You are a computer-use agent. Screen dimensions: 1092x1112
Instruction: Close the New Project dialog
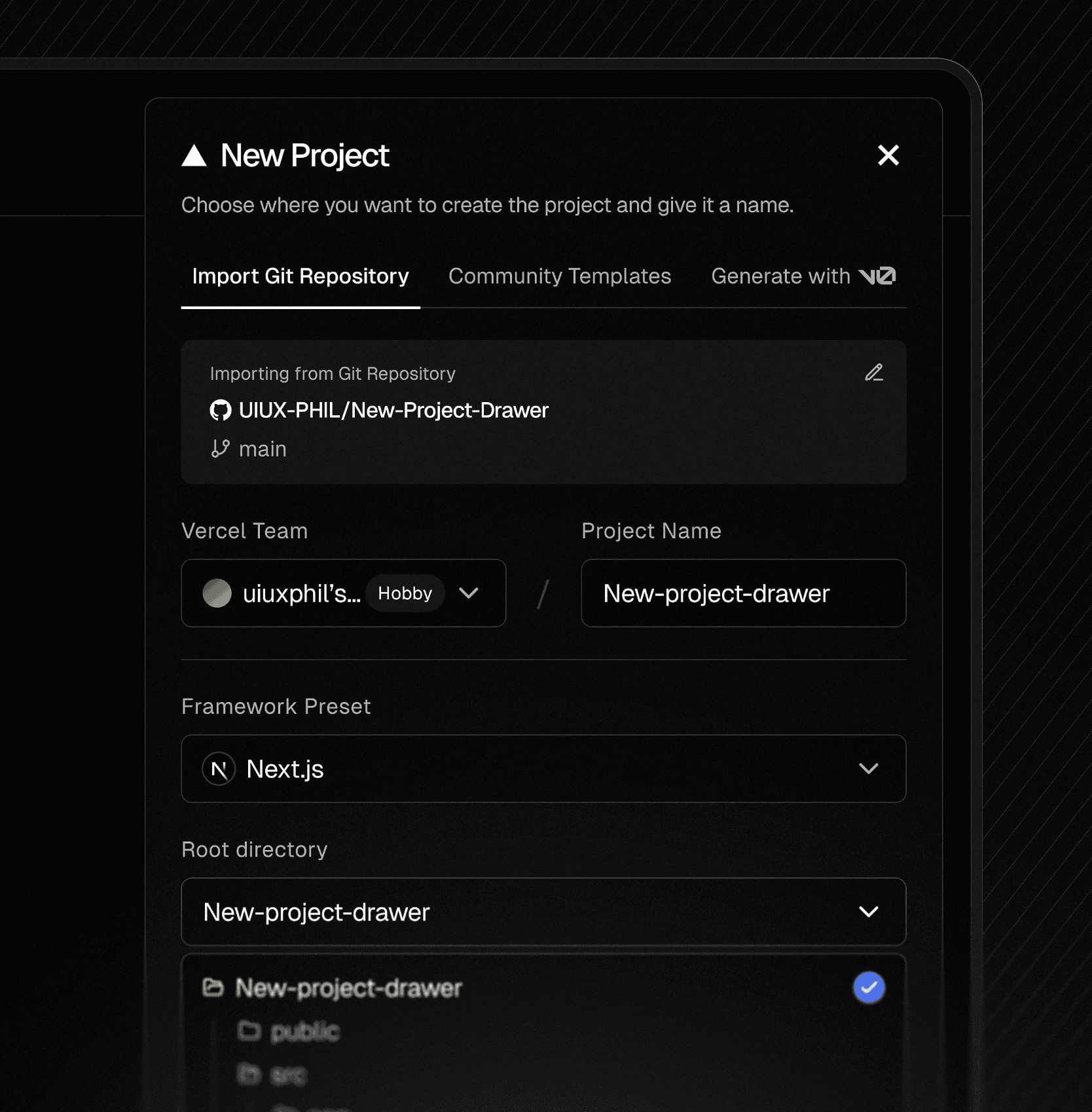click(888, 155)
